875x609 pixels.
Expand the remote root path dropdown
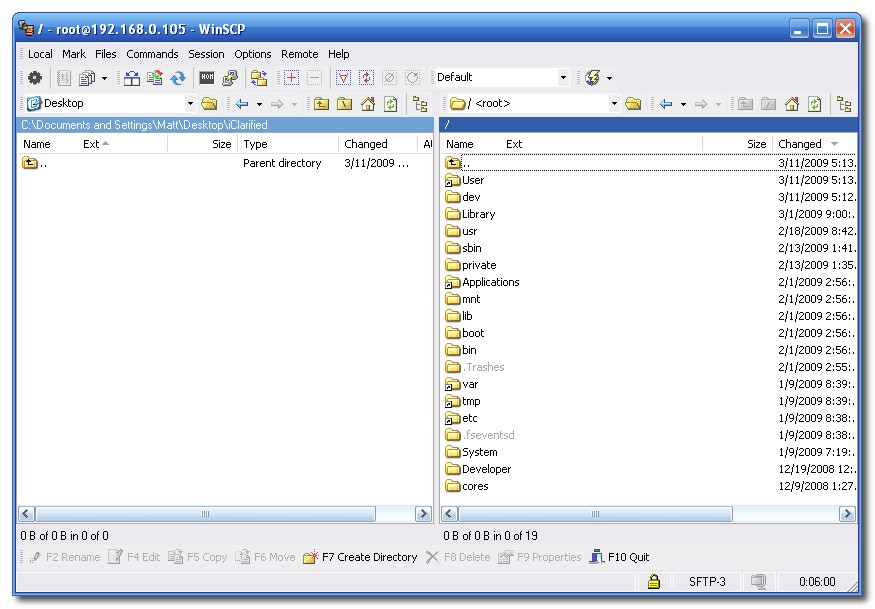coord(614,104)
